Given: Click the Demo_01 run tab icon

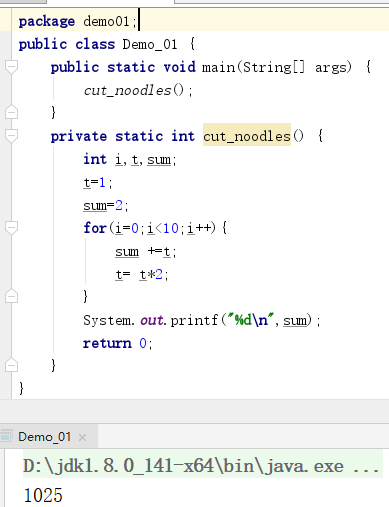Looking at the screenshot, I should [x=6, y=436].
